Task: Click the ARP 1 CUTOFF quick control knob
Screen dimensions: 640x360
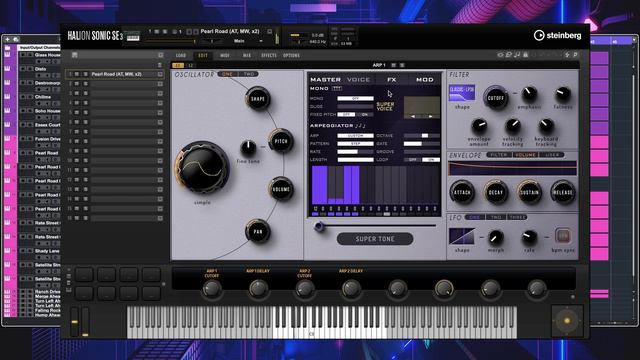Action: tap(211, 289)
